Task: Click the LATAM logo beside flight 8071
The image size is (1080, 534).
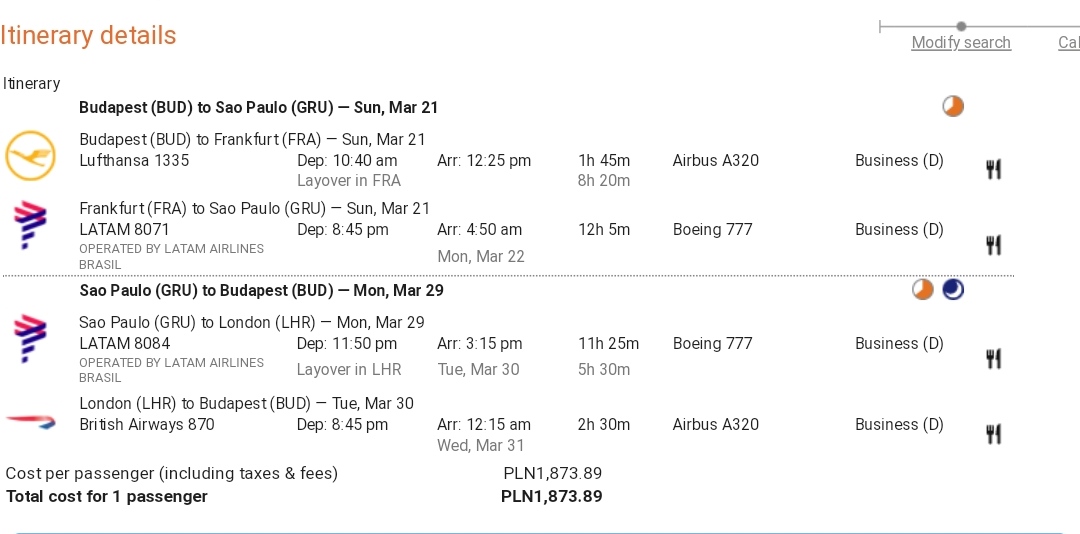Action: pos(30,225)
